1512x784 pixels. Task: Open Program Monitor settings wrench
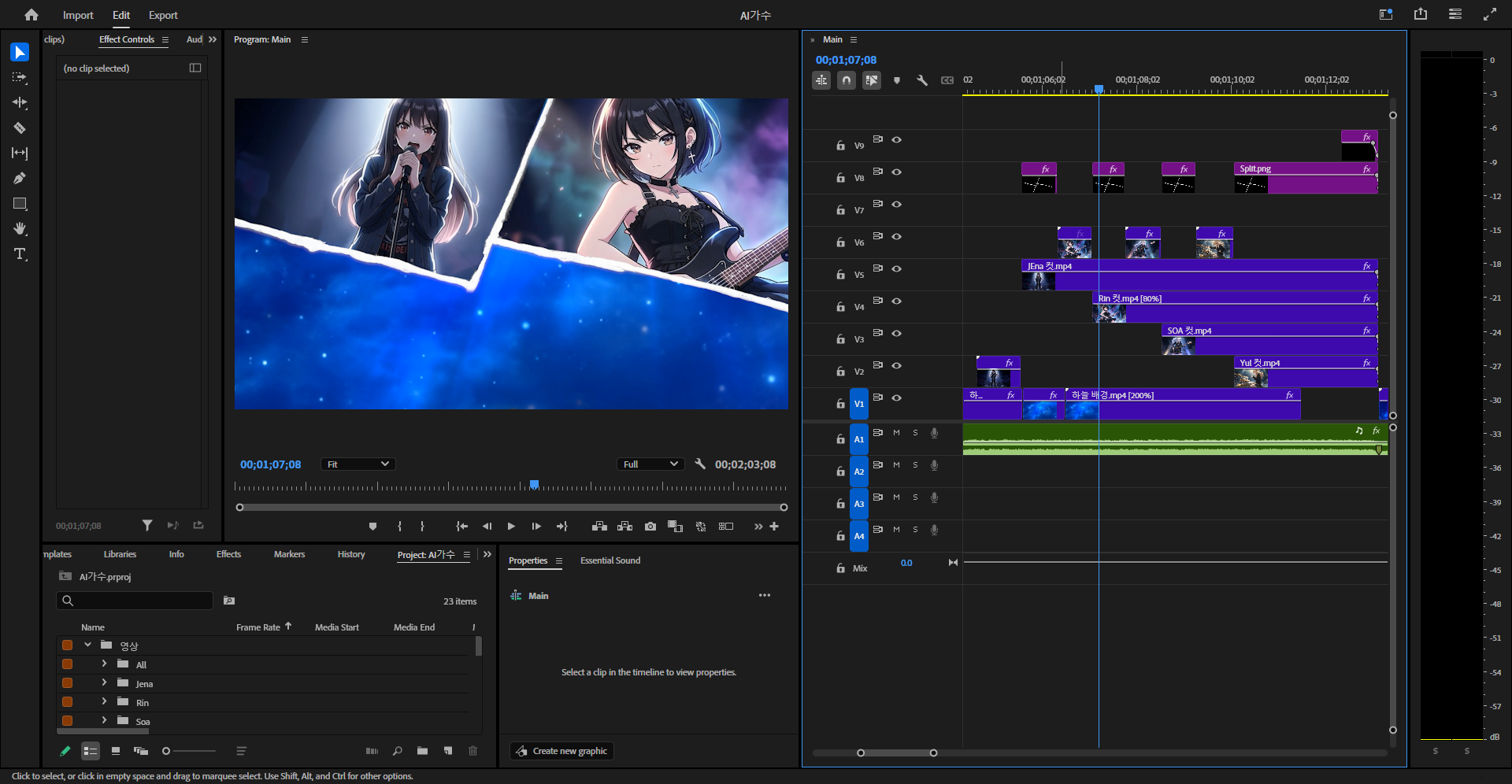(700, 464)
